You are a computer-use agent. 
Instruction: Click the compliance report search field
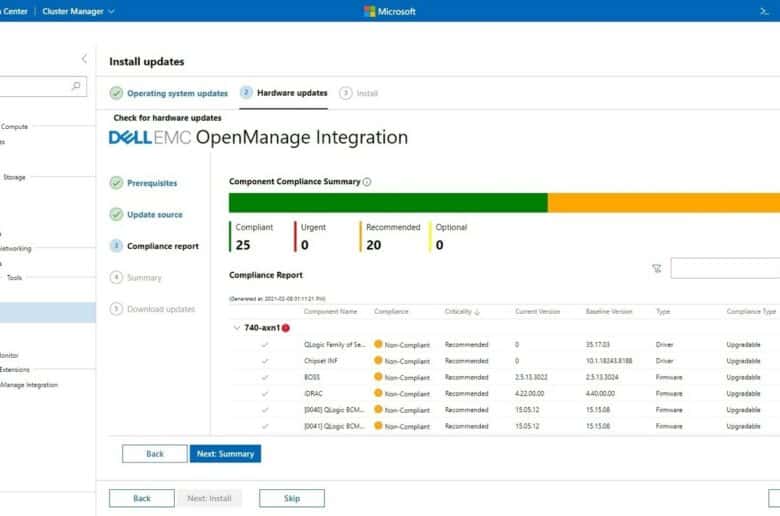coord(725,268)
